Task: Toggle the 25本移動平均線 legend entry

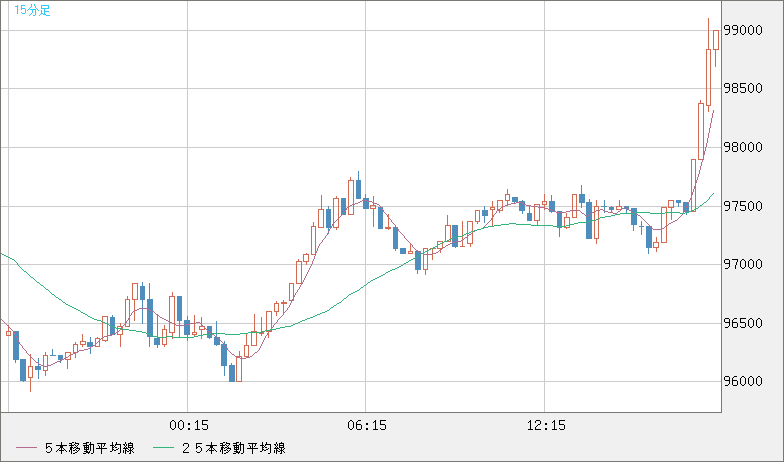Action: coord(234,449)
